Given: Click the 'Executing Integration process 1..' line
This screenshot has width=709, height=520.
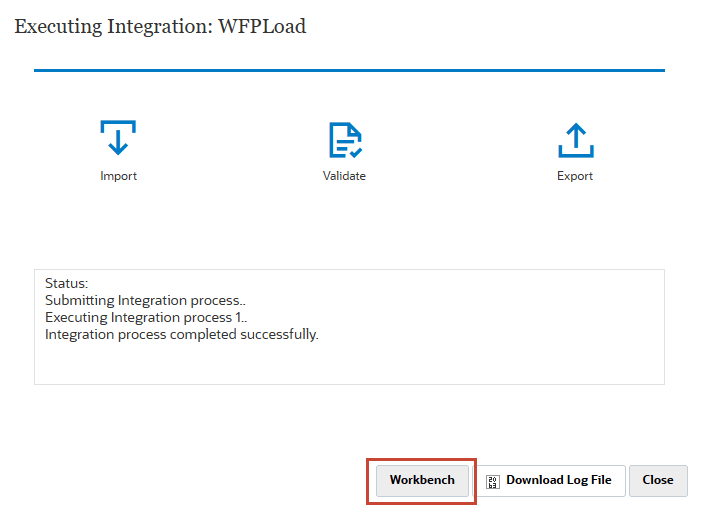Looking at the screenshot, I should [147, 317].
